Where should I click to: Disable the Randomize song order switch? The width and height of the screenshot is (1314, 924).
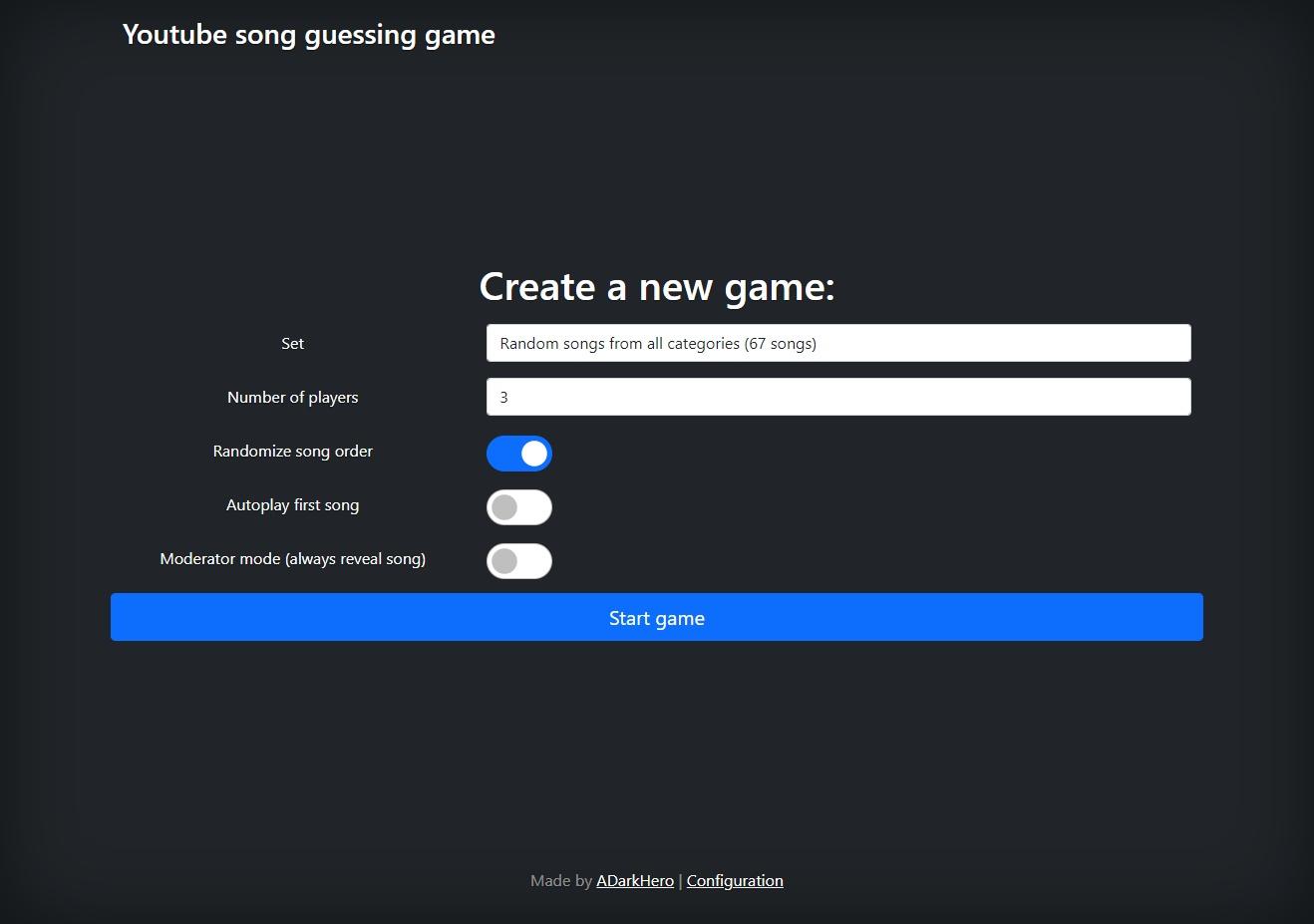(x=519, y=454)
